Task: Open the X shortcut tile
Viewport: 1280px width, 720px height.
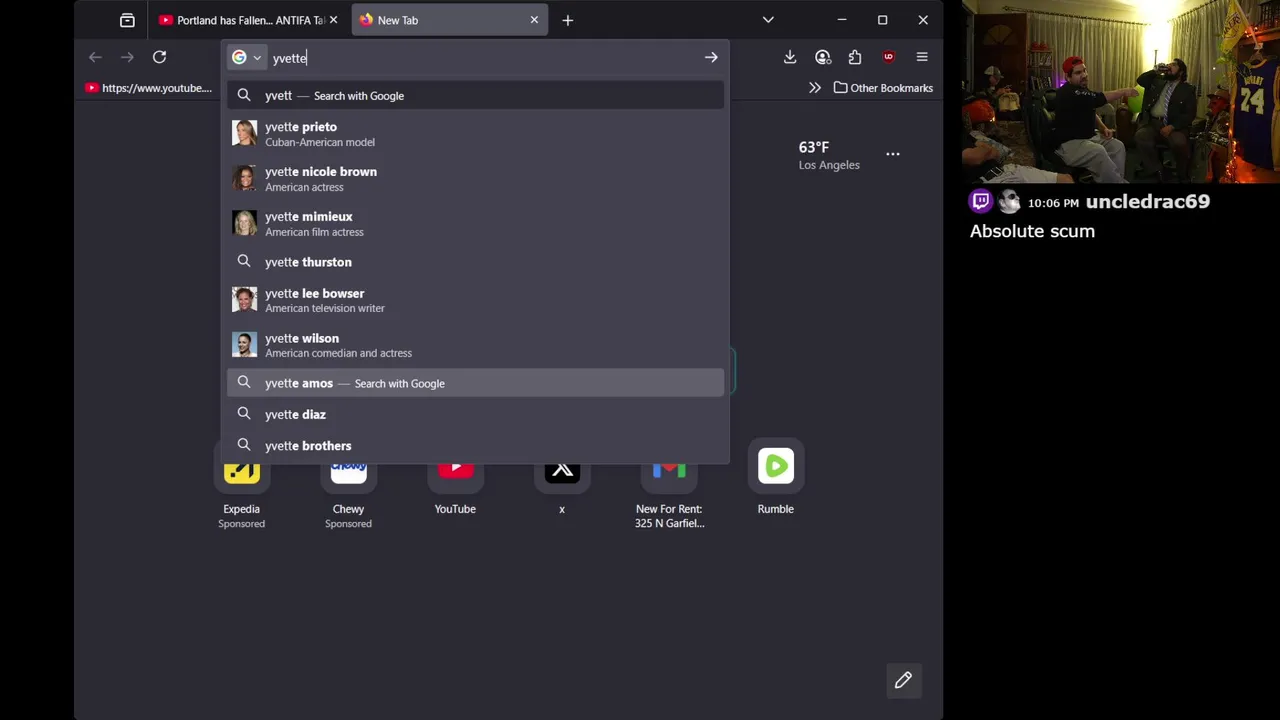Action: (562, 480)
